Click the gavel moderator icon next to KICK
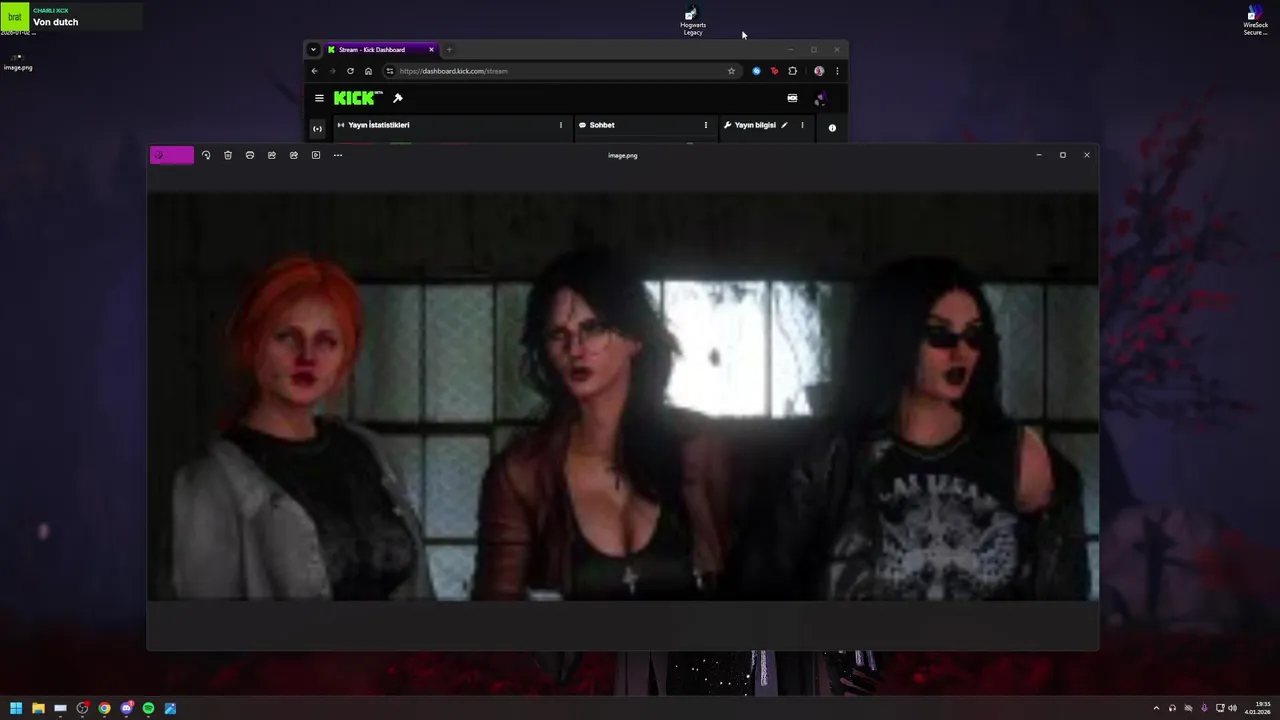 [x=398, y=98]
